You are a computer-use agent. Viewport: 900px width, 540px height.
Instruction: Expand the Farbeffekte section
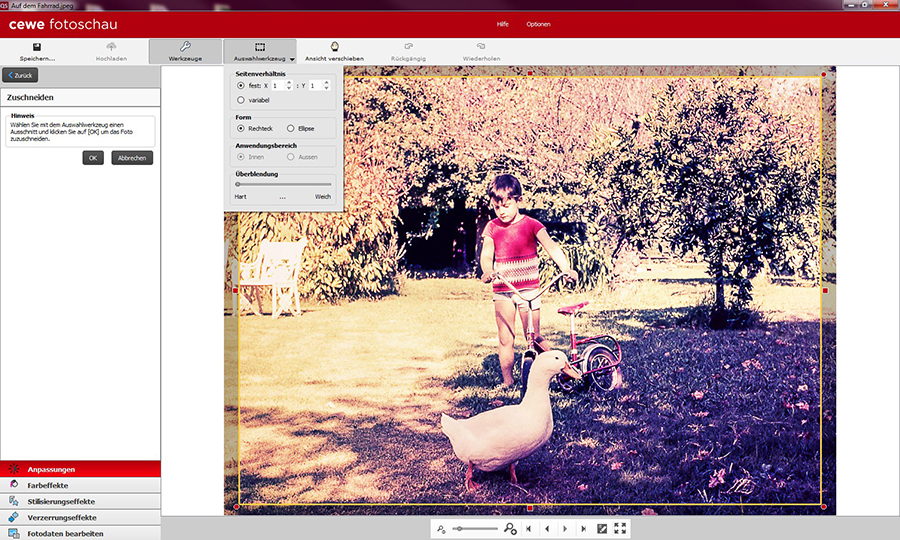coord(80,484)
